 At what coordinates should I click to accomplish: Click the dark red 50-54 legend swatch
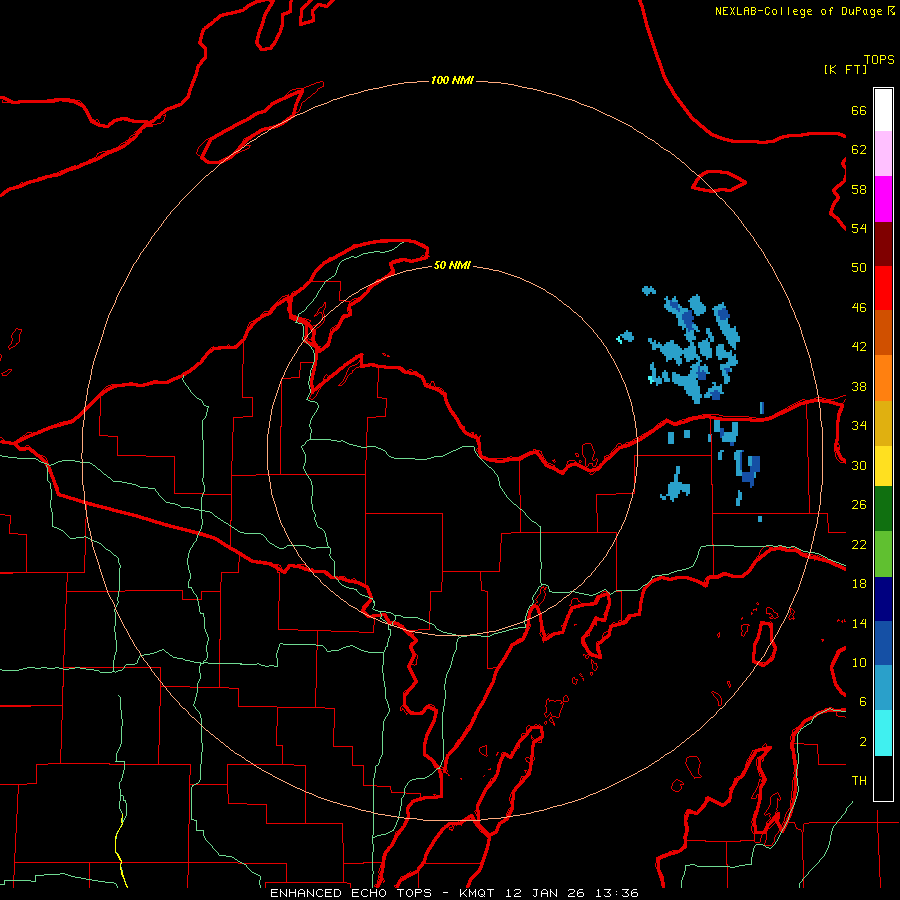pos(883,244)
